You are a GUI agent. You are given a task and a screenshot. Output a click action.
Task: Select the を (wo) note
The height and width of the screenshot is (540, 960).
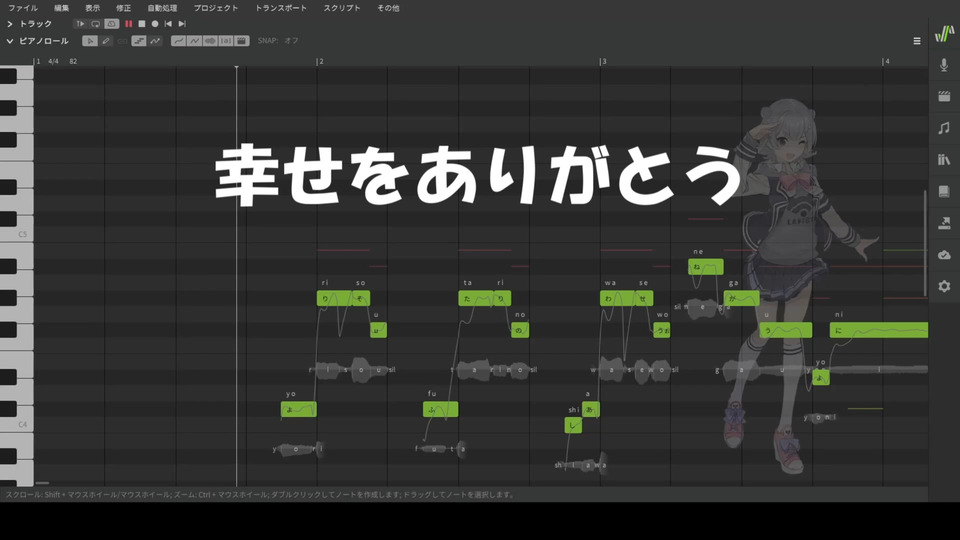[661, 330]
